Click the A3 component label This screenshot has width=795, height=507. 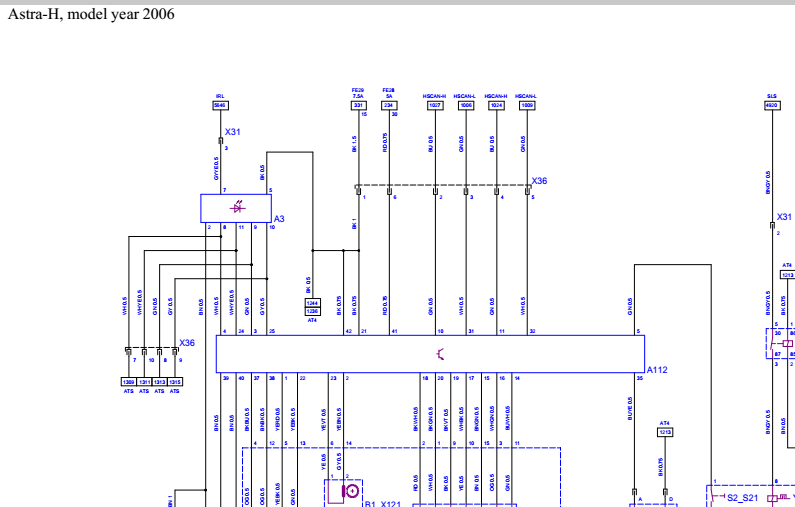tap(279, 219)
